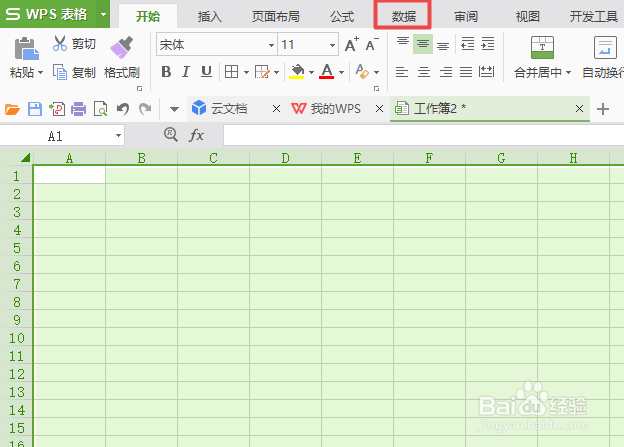
Task: Click the distributed alignment icon
Action: pos(486,72)
